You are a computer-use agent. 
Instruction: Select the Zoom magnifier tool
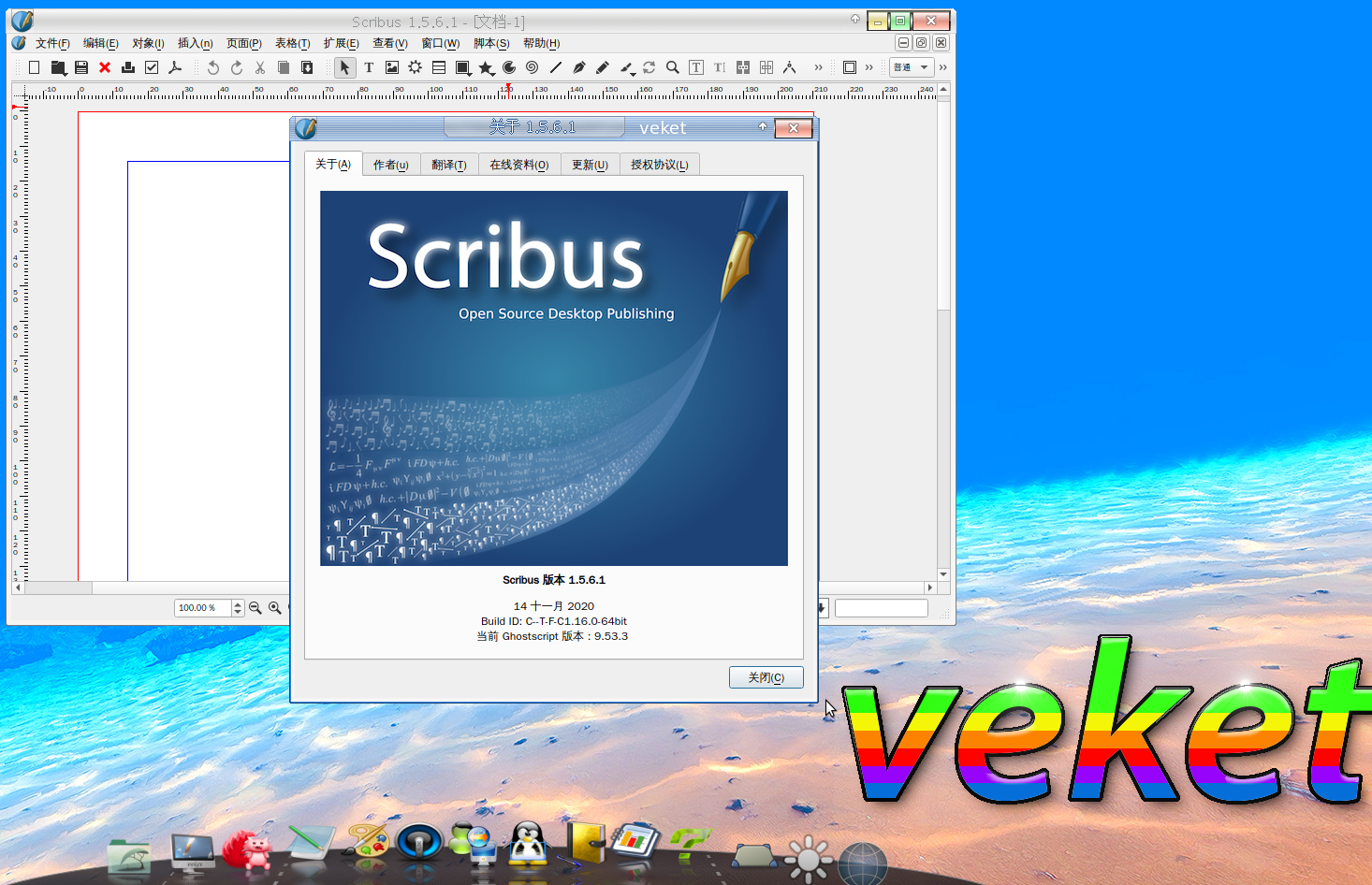point(673,67)
